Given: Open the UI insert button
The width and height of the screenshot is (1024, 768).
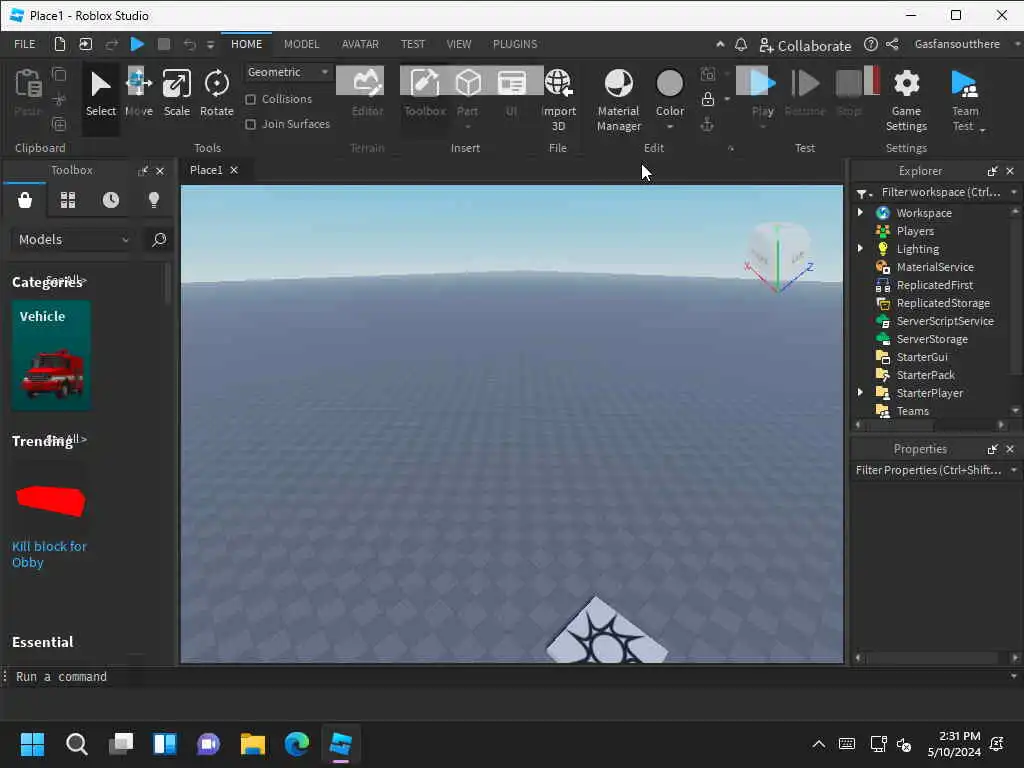Looking at the screenshot, I should click(x=511, y=93).
